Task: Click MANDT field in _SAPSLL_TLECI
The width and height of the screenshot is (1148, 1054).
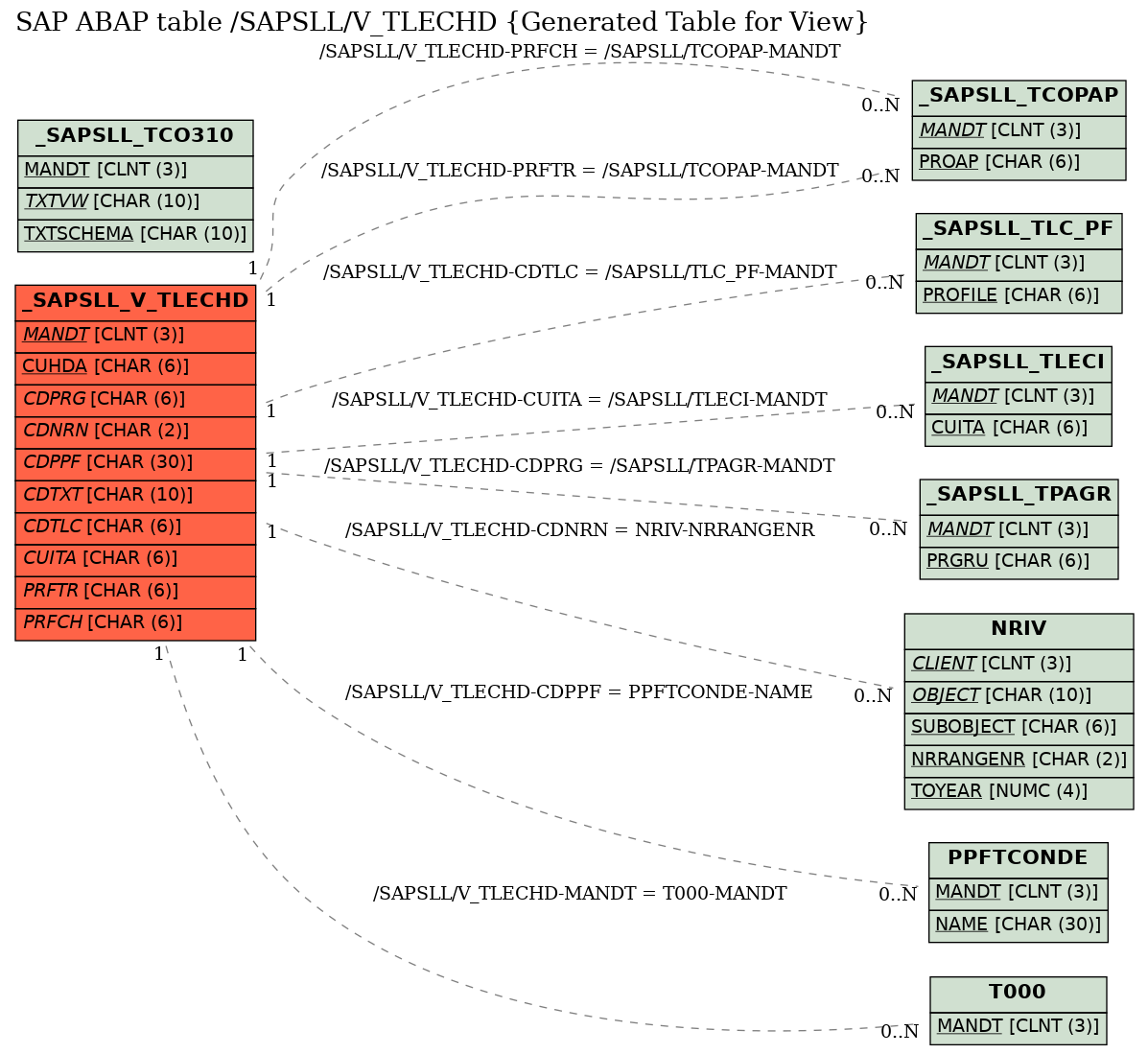Action: click(1019, 397)
